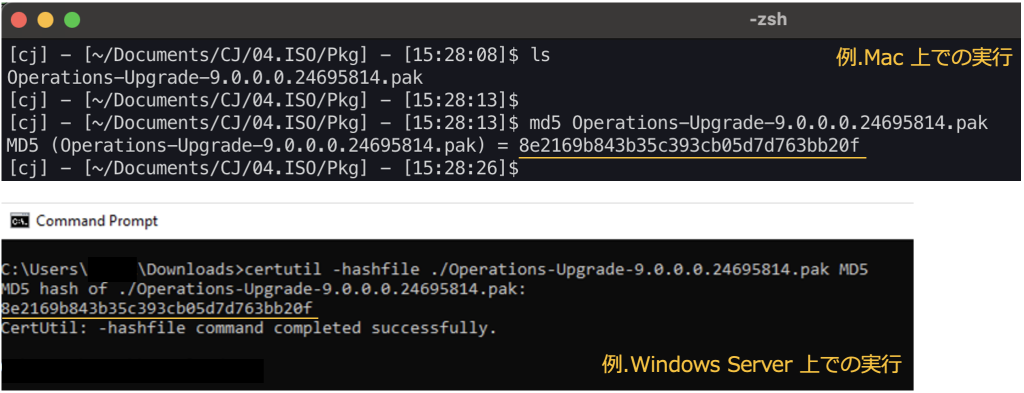This screenshot has width=1024, height=393.
Task: Click the ls output filename Operations-Upgrade-9.0.0.0.24695814.pak
Action: point(215,78)
